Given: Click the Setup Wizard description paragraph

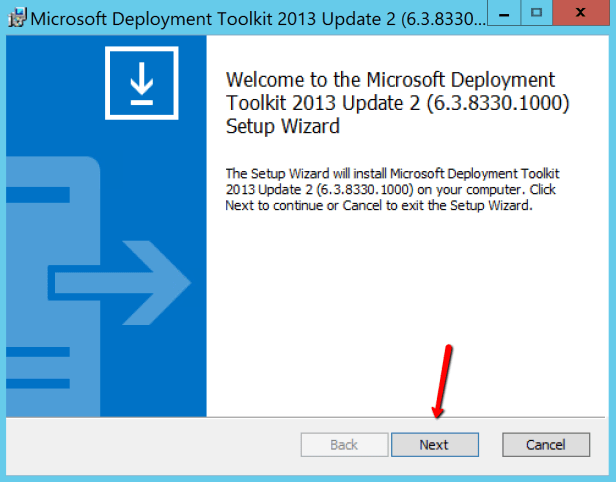Looking at the screenshot, I should coord(391,190).
